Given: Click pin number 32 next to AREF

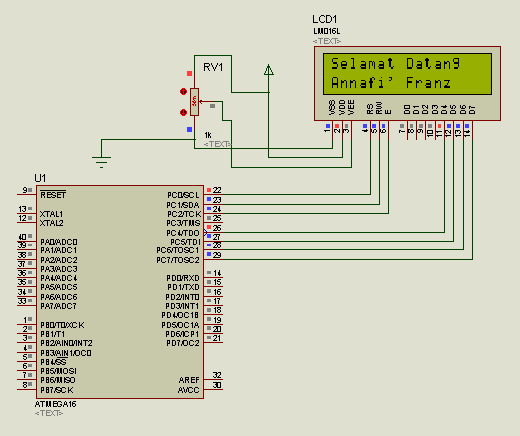Looking at the screenshot, I should (217, 375).
